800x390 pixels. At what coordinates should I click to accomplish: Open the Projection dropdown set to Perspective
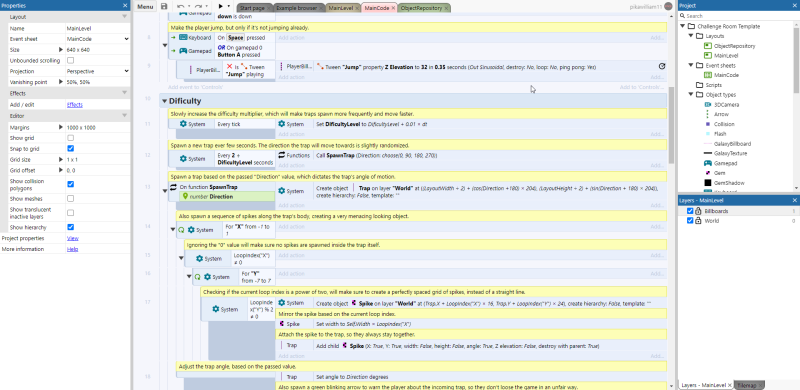coord(97,71)
